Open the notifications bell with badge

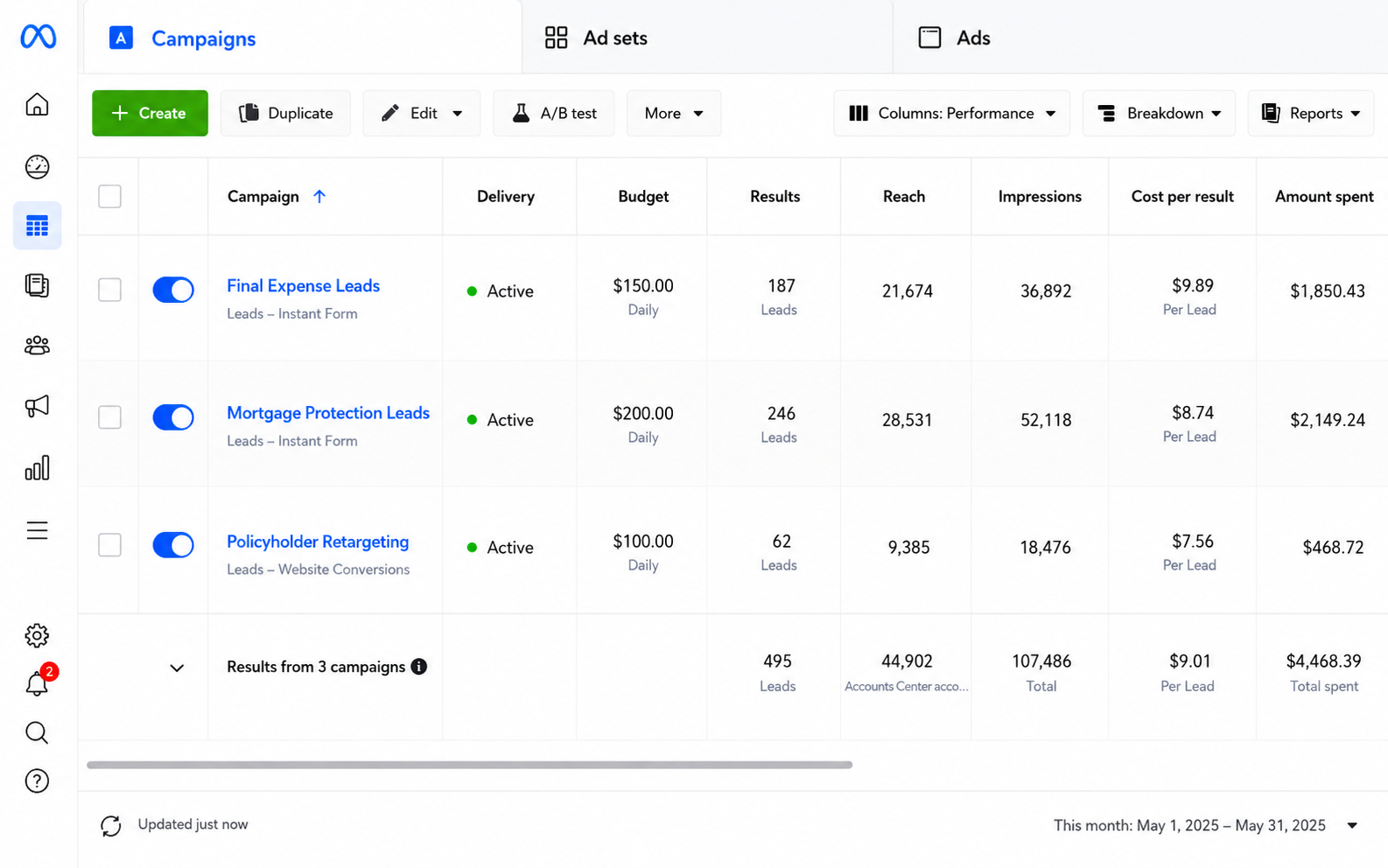pos(37,683)
